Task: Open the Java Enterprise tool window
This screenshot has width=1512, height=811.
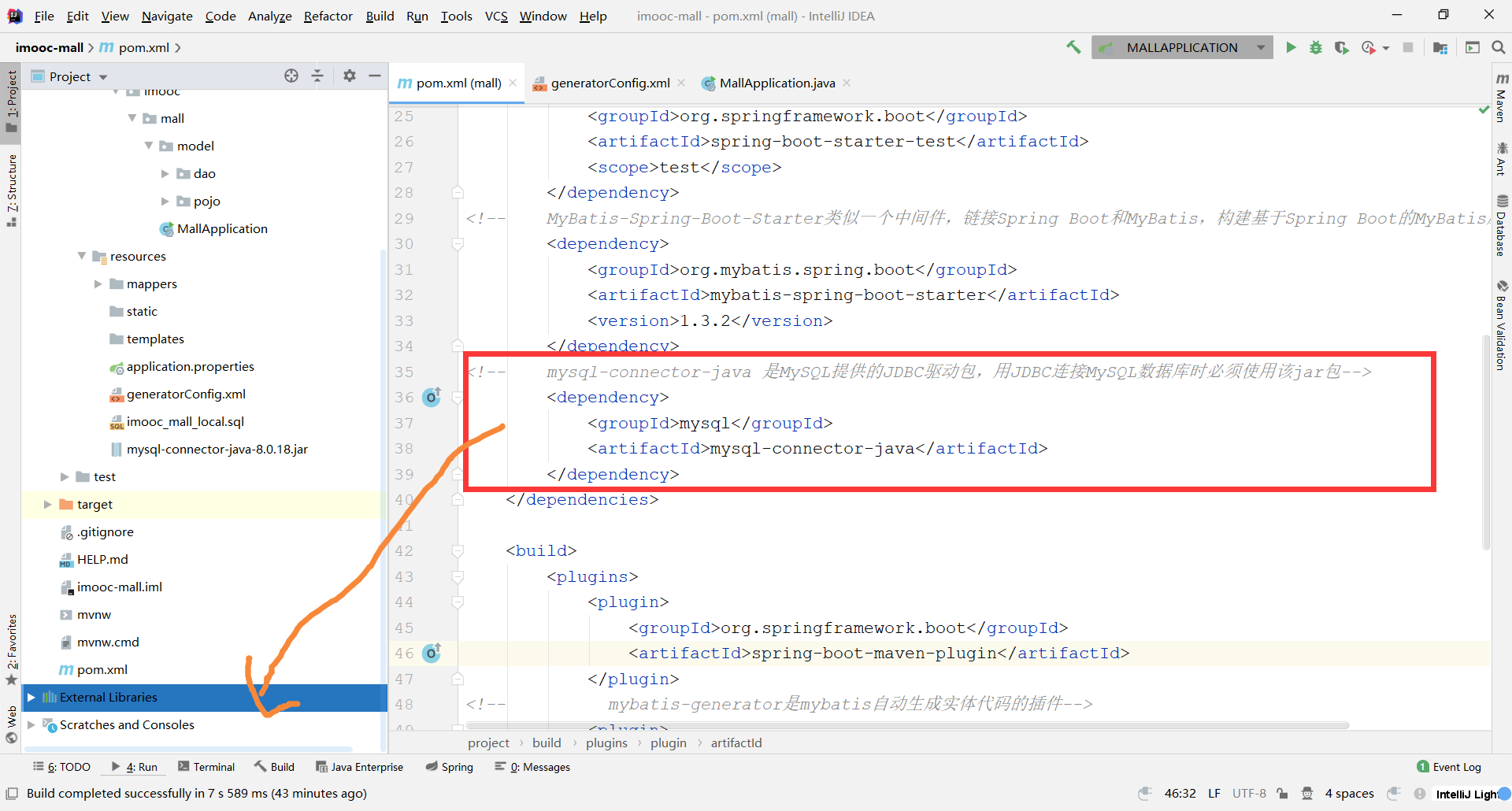Action: 359,767
